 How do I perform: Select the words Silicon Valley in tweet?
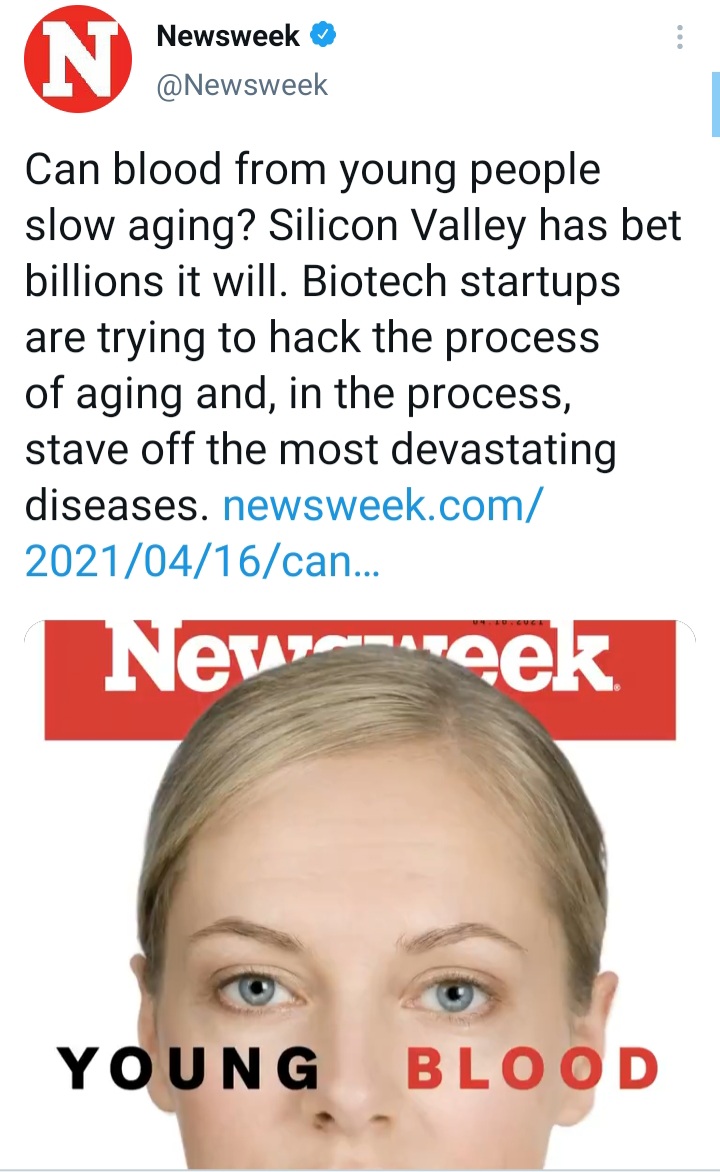[x=398, y=226]
